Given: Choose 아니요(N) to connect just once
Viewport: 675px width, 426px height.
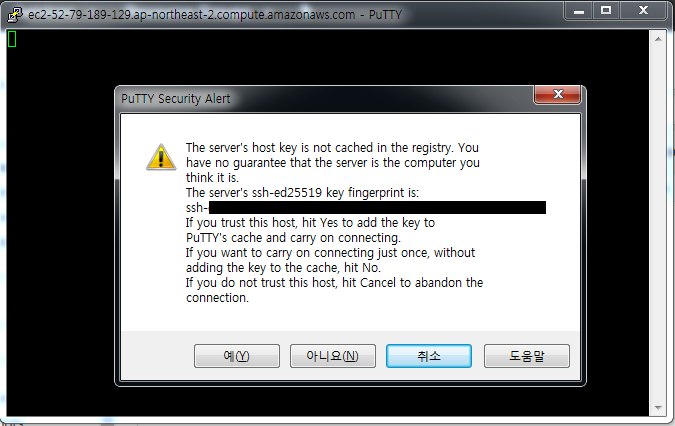Looking at the screenshot, I should 333,356.
